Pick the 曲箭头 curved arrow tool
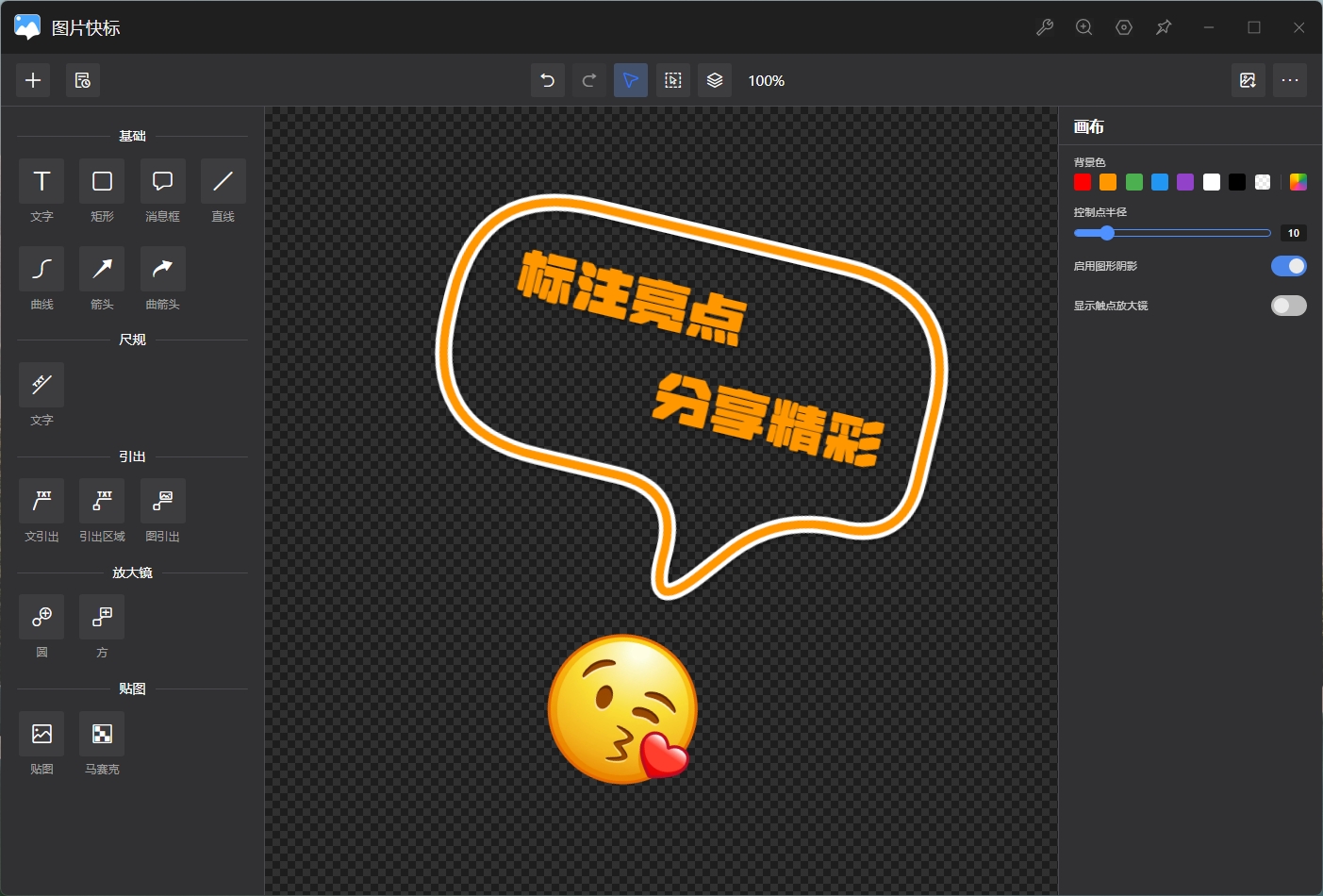 (x=163, y=269)
